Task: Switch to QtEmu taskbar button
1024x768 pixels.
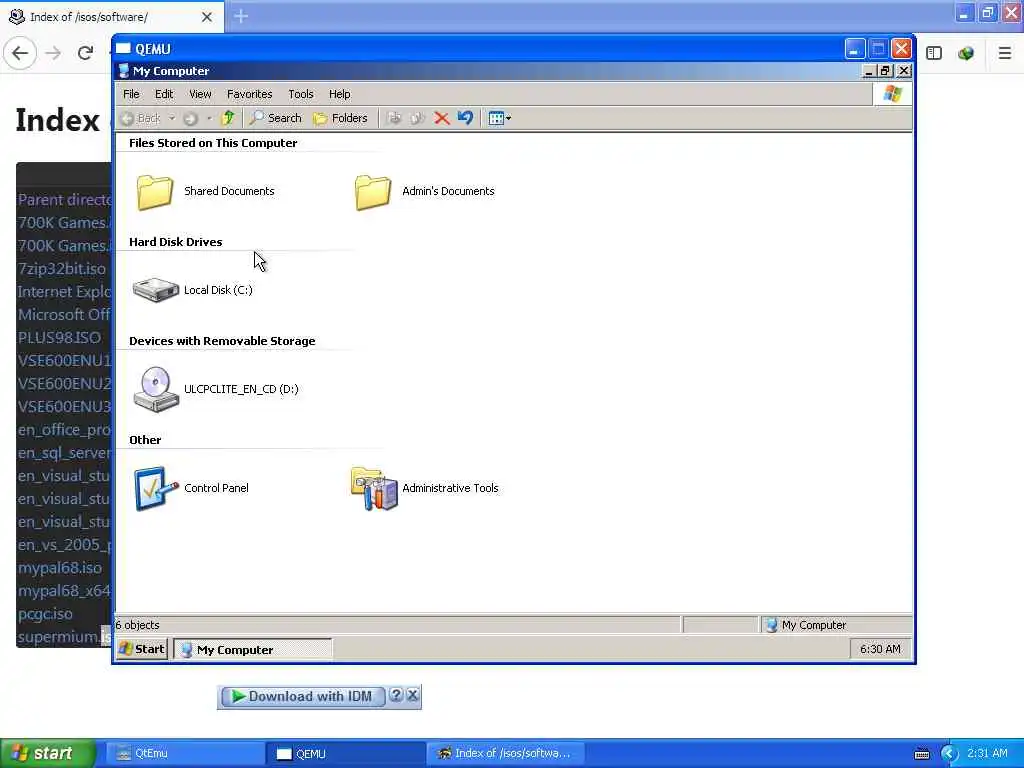Action: pyautogui.click(x=184, y=754)
